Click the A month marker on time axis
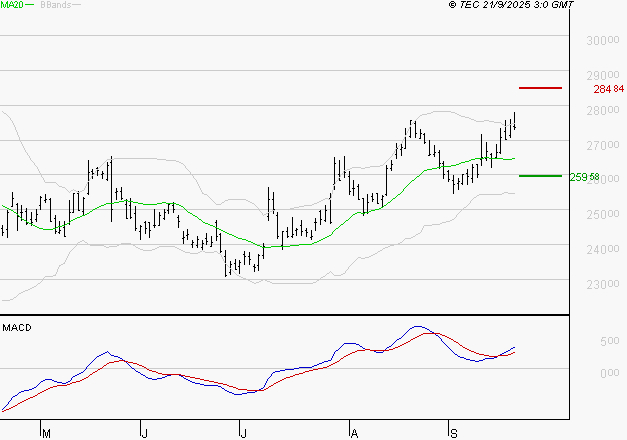Viewport: 627px width, 440px height. click(353, 433)
